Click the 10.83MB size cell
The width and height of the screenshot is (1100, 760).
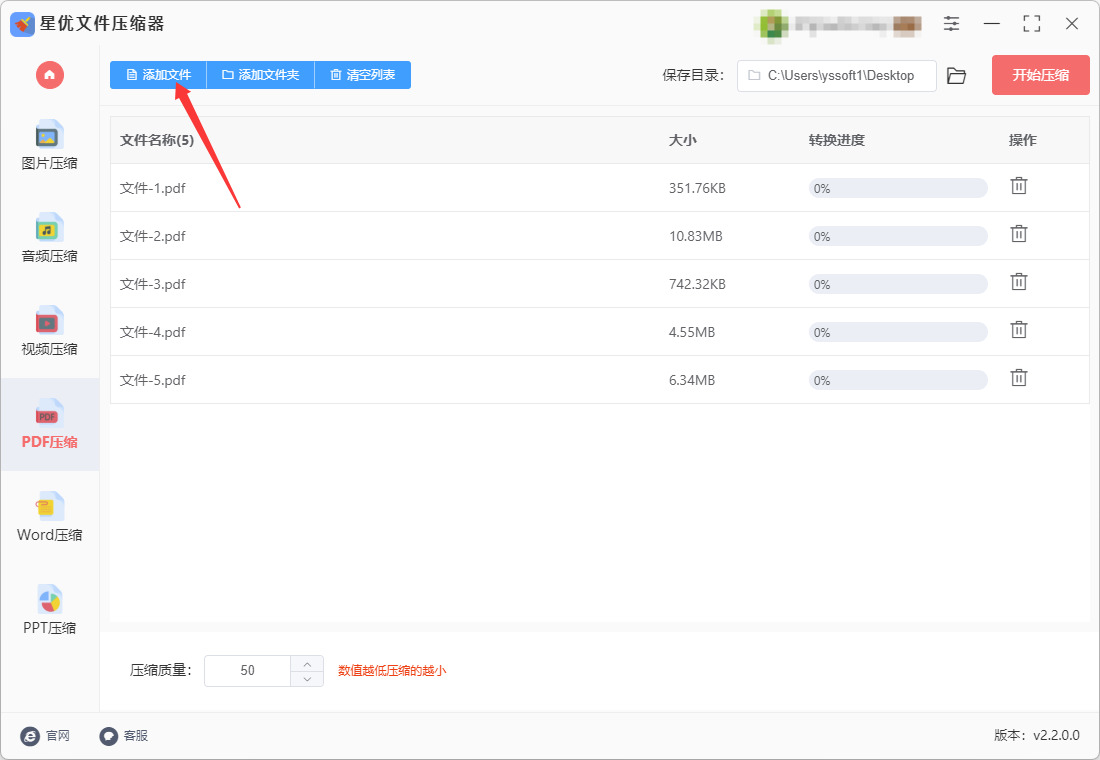pos(696,236)
